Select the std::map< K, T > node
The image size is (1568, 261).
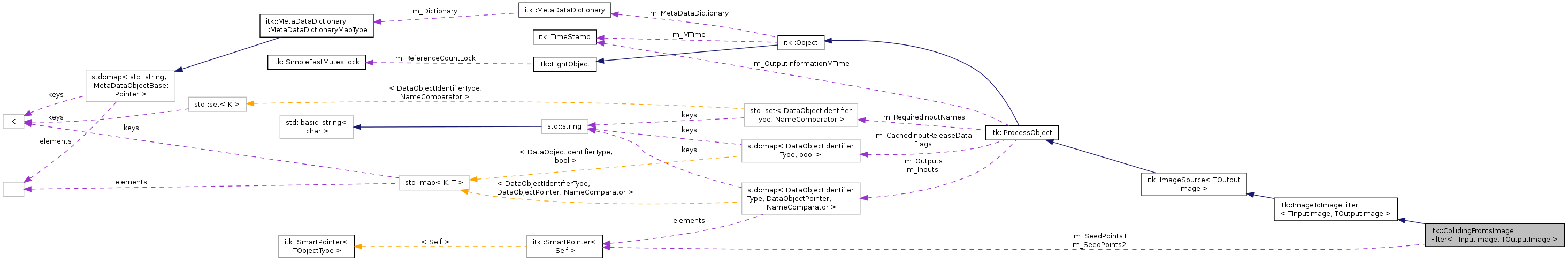[434, 182]
